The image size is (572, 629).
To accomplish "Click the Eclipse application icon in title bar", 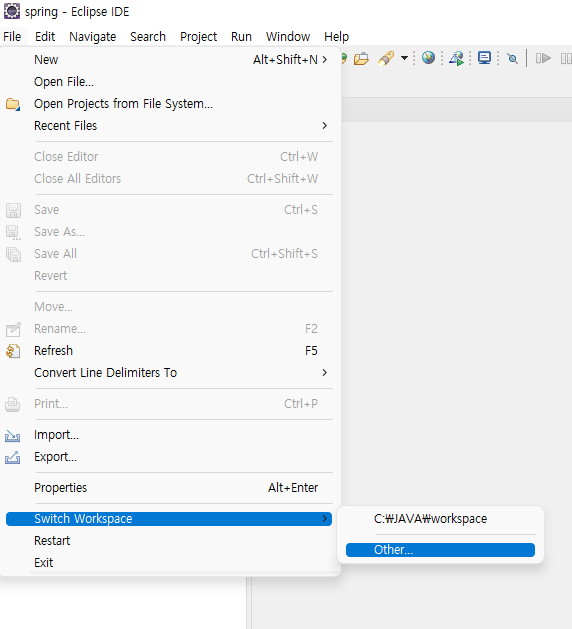I will 12,11.
